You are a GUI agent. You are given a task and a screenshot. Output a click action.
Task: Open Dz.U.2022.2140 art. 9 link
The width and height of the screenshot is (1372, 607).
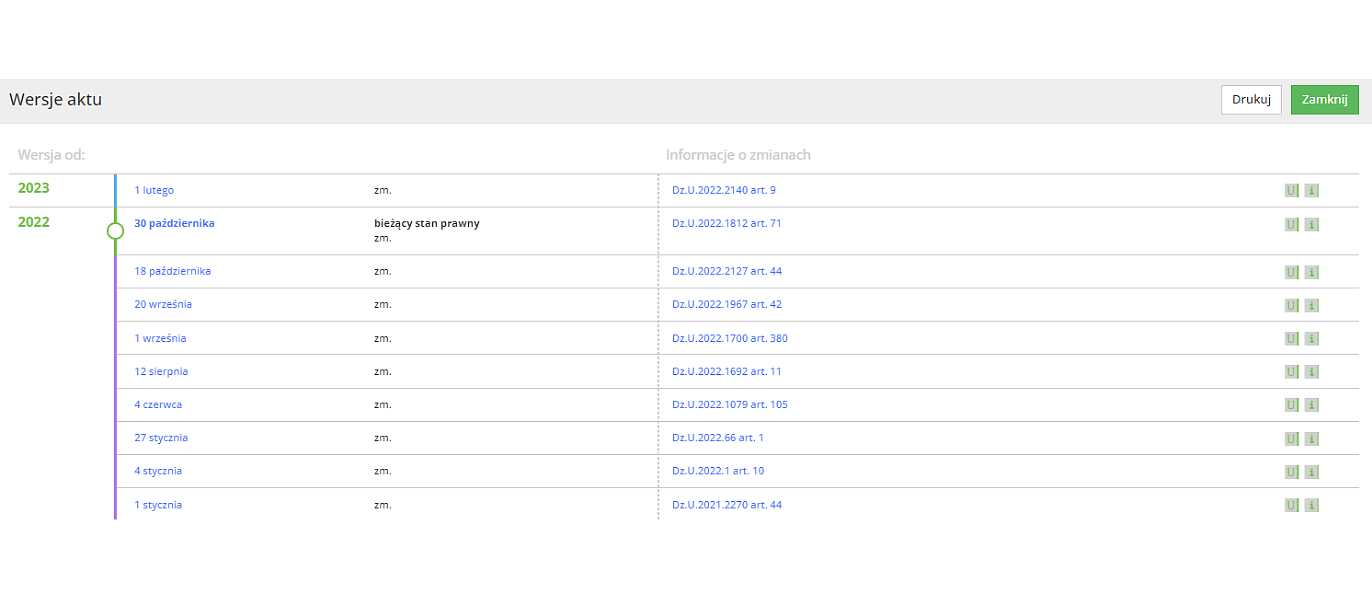[723, 190]
